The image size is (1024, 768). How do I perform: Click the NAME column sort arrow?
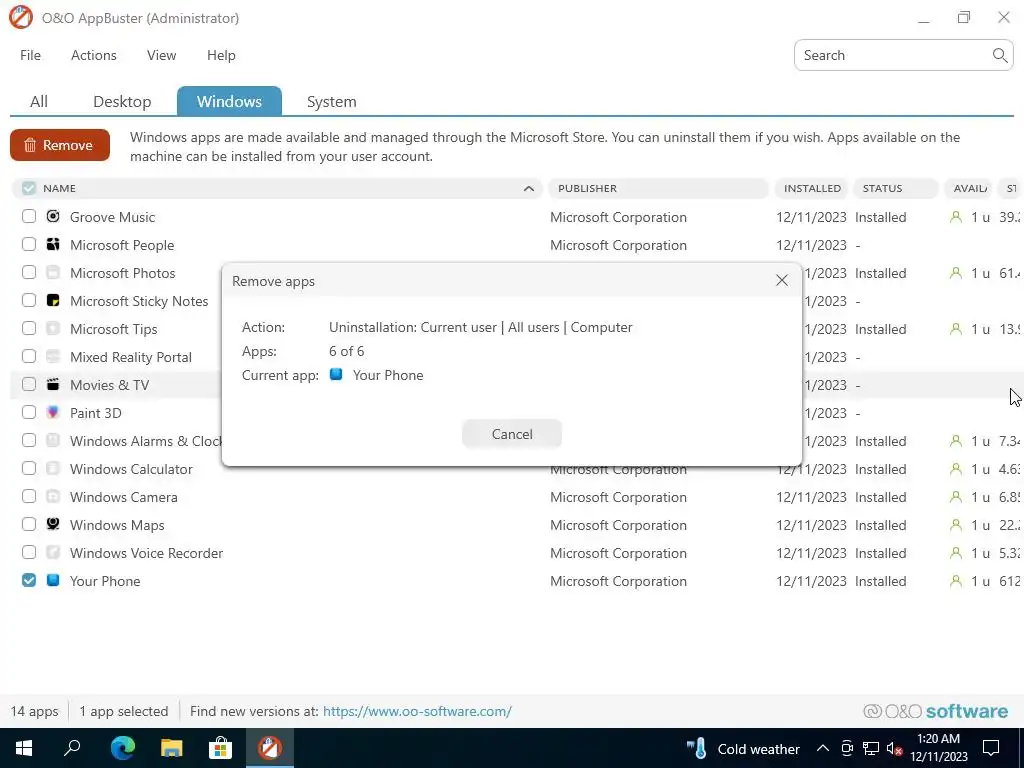[x=528, y=189]
